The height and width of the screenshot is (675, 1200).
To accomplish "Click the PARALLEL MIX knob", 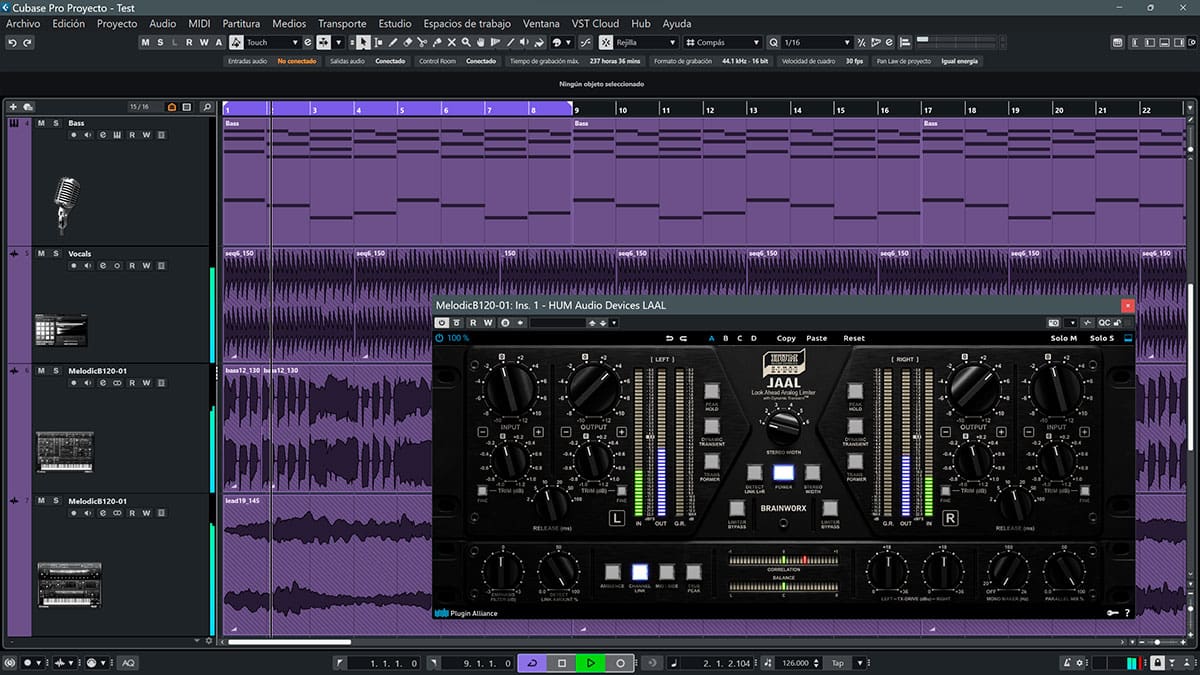I will pos(1064,571).
